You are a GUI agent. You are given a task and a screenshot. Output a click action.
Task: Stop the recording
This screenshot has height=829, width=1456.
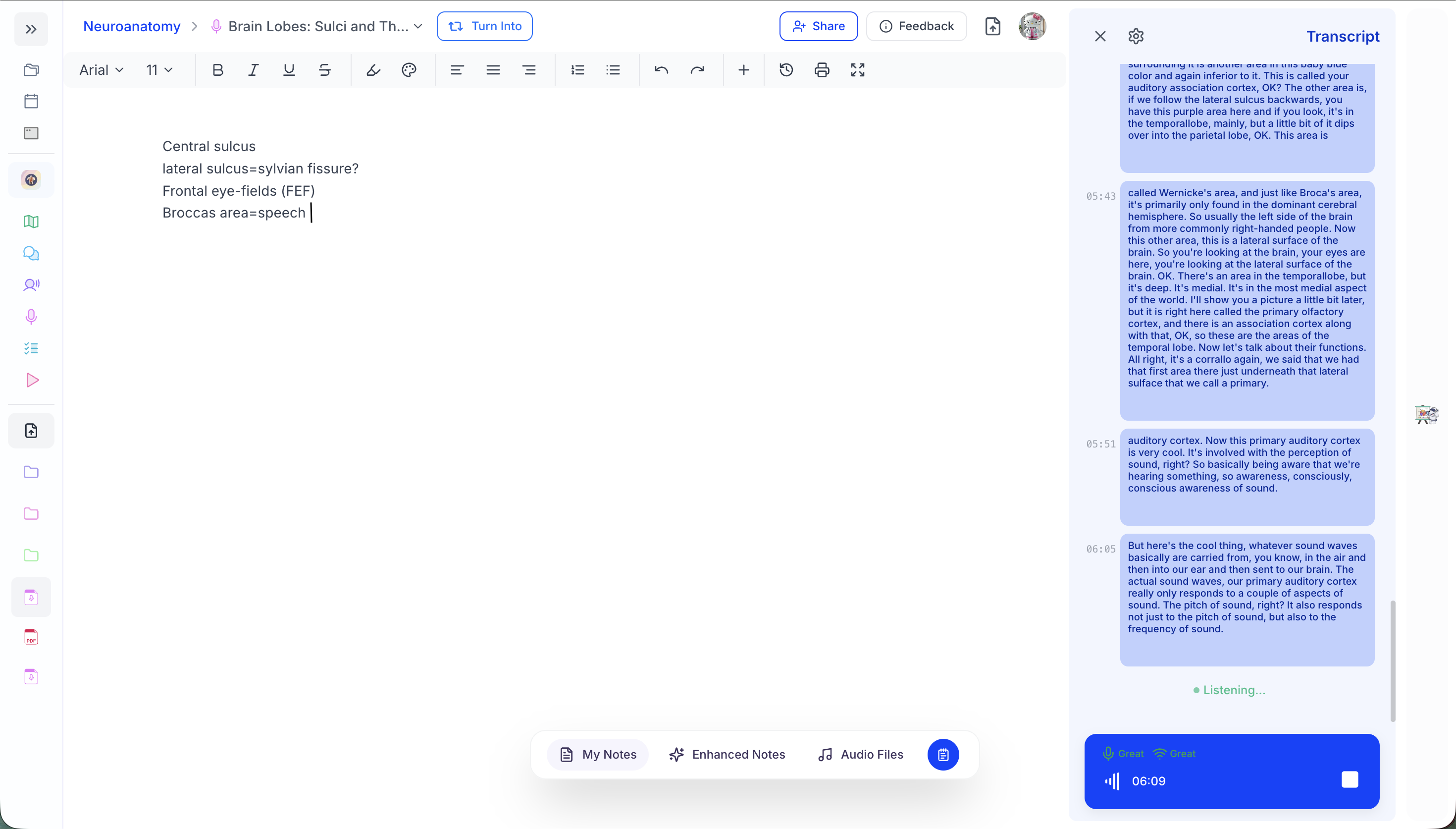(x=1350, y=779)
